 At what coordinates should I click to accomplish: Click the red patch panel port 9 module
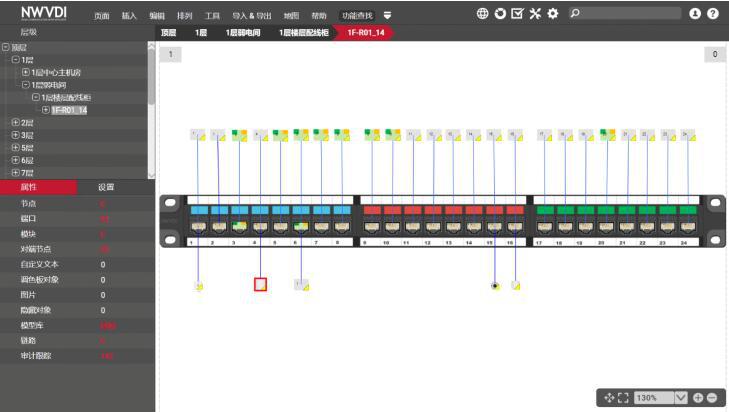click(371, 211)
